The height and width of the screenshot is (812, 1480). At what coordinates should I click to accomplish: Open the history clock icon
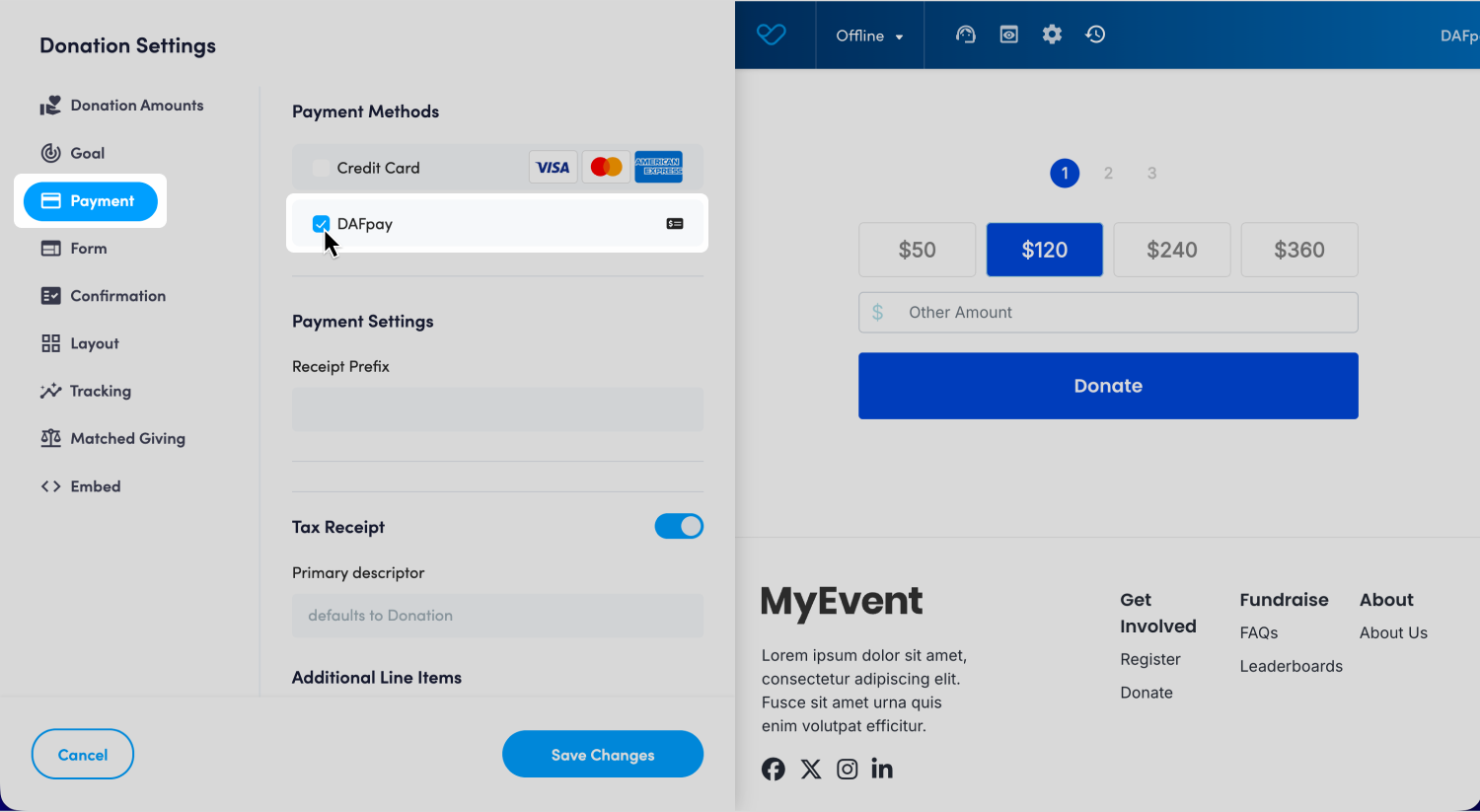(1095, 35)
